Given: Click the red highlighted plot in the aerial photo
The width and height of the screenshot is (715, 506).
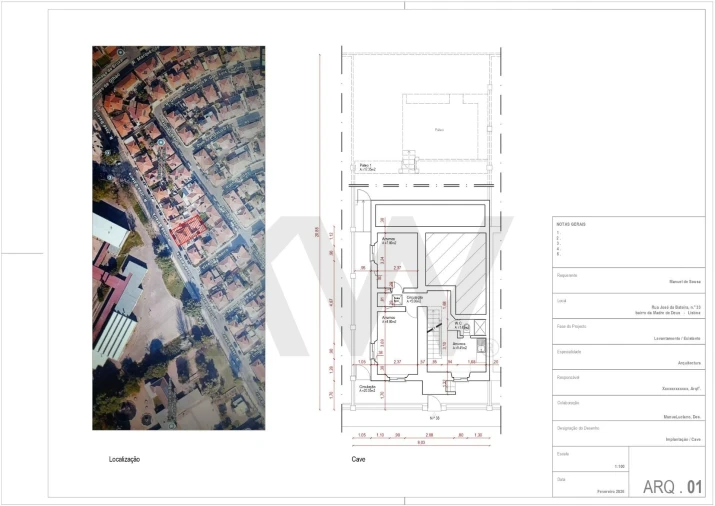Looking at the screenshot, I should point(187,230).
